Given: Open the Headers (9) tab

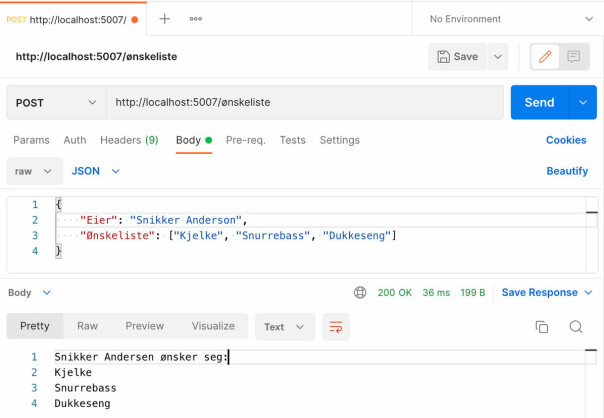Looking at the screenshot, I should click(129, 140).
